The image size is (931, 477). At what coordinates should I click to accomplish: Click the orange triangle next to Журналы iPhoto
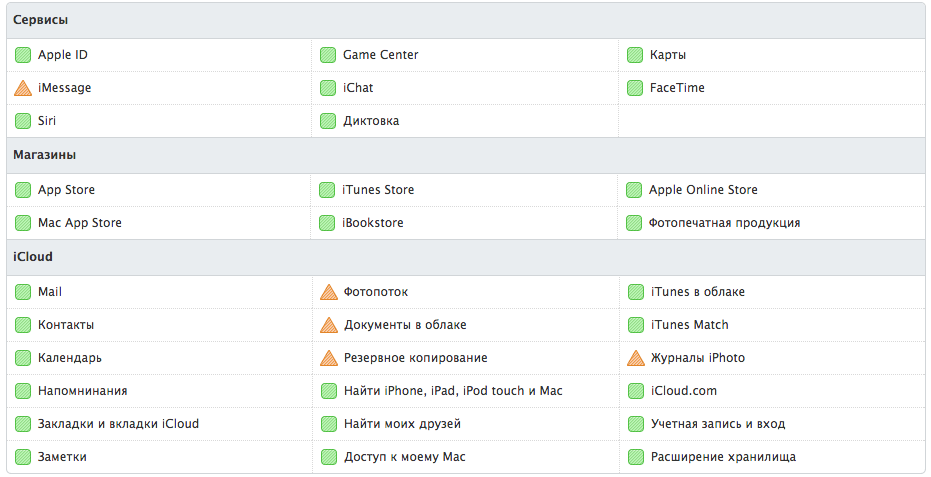636,358
